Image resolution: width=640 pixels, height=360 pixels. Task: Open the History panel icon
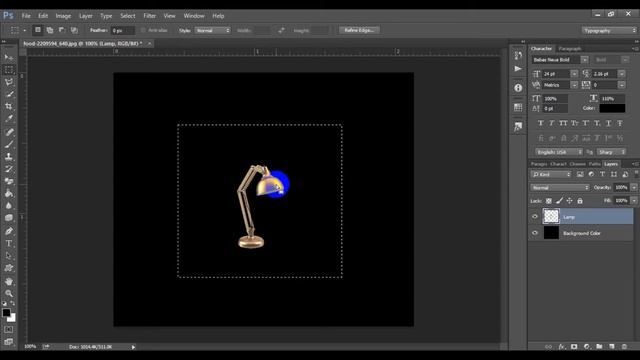coord(518,55)
